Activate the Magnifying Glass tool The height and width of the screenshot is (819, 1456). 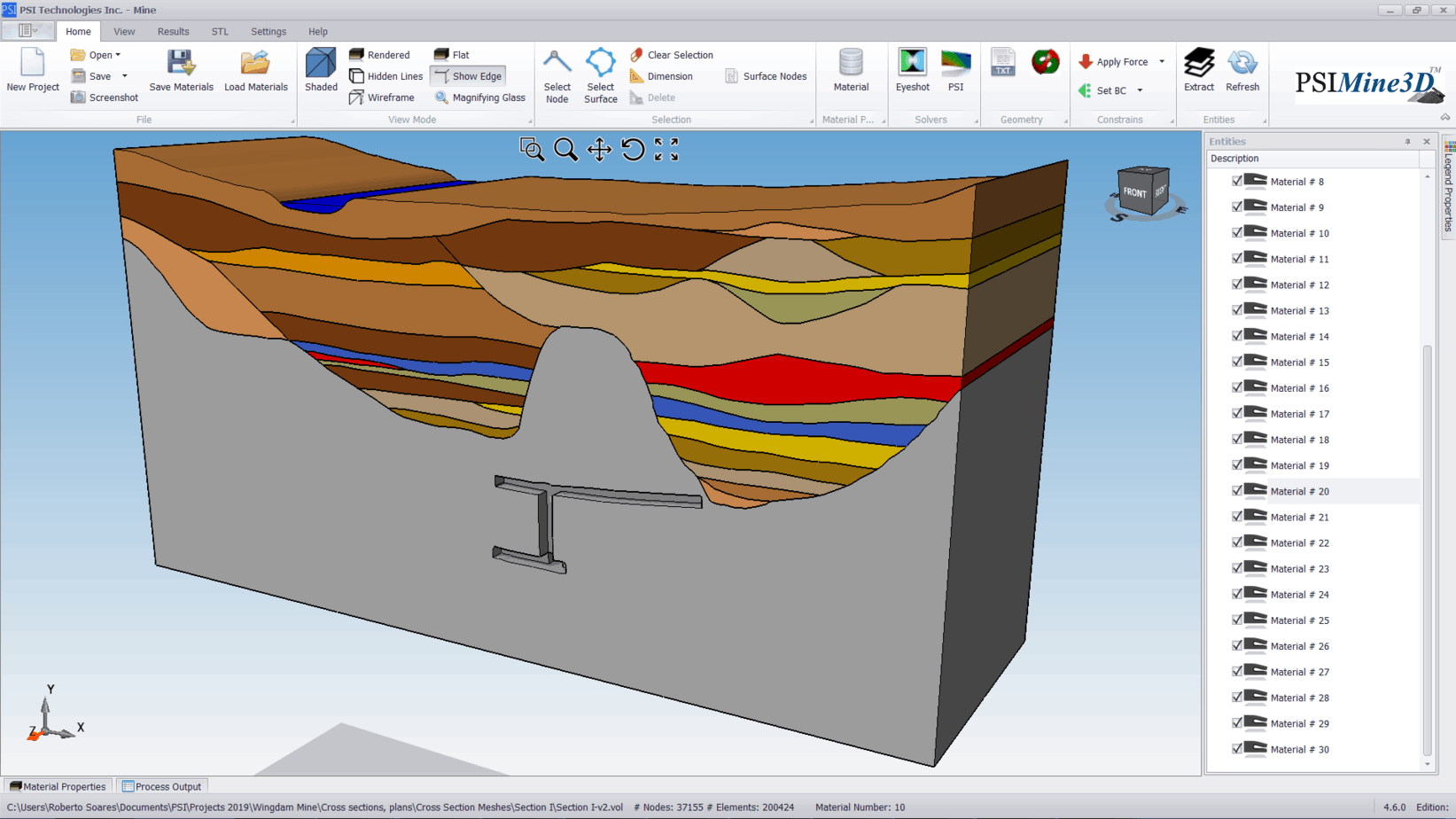[479, 97]
